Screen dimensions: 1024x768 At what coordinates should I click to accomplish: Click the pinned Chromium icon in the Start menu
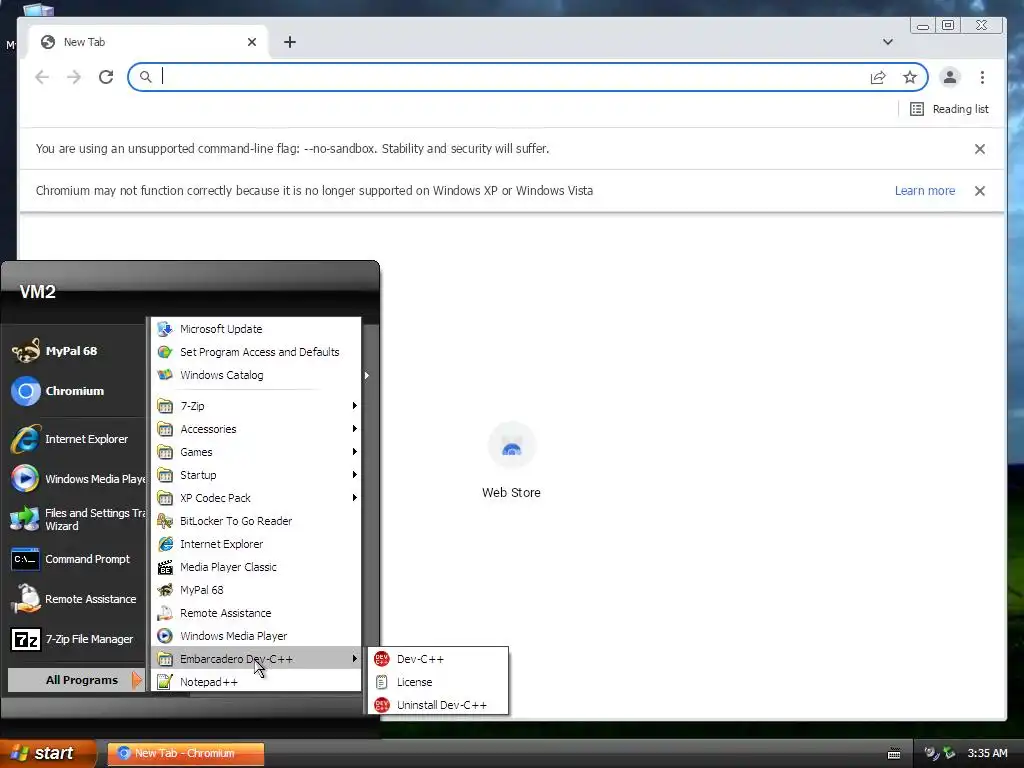(x=26, y=391)
